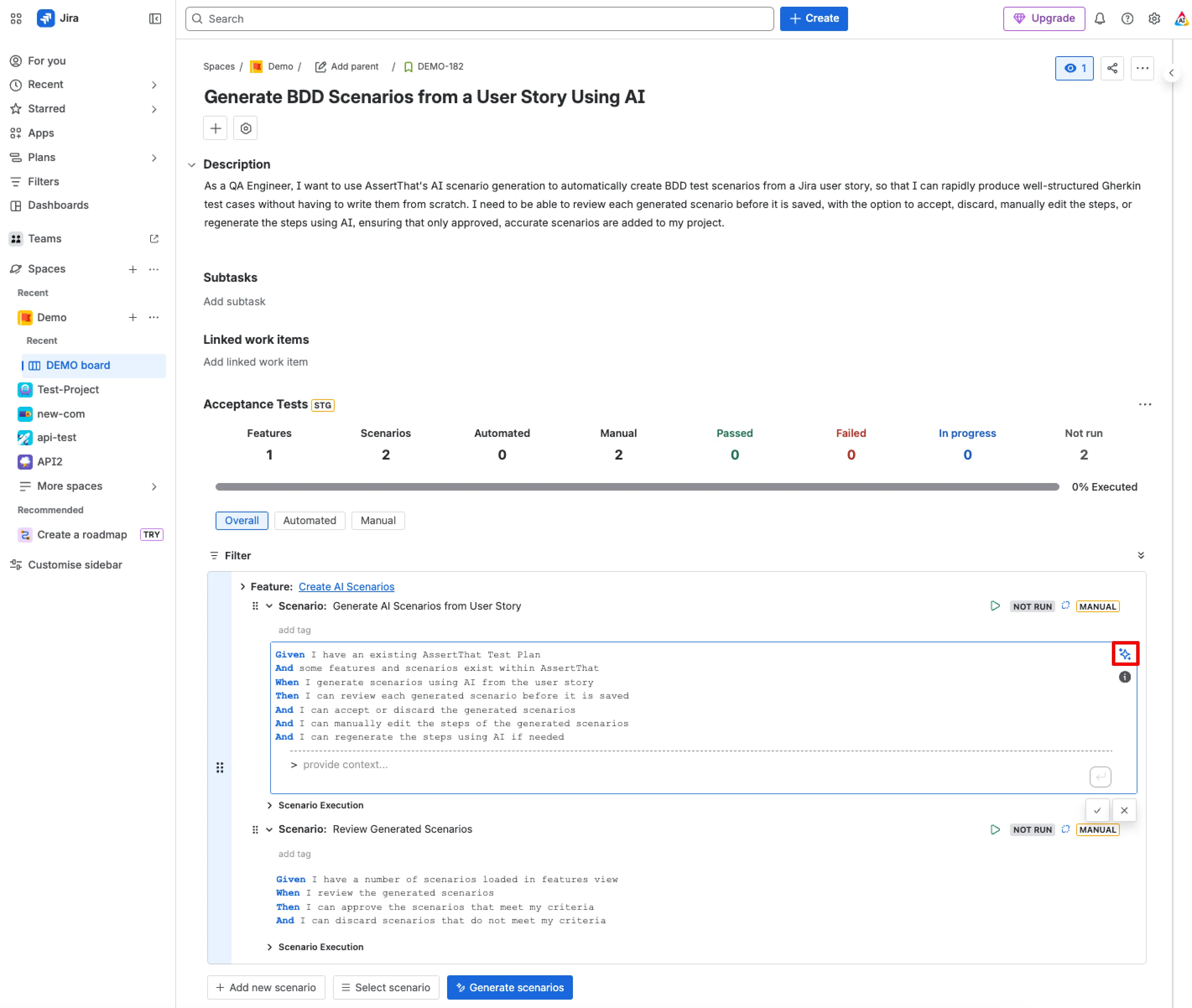The width and height of the screenshot is (1192, 1008).
Task: Toggle the watch eye button
Action: coord(1074,69)
